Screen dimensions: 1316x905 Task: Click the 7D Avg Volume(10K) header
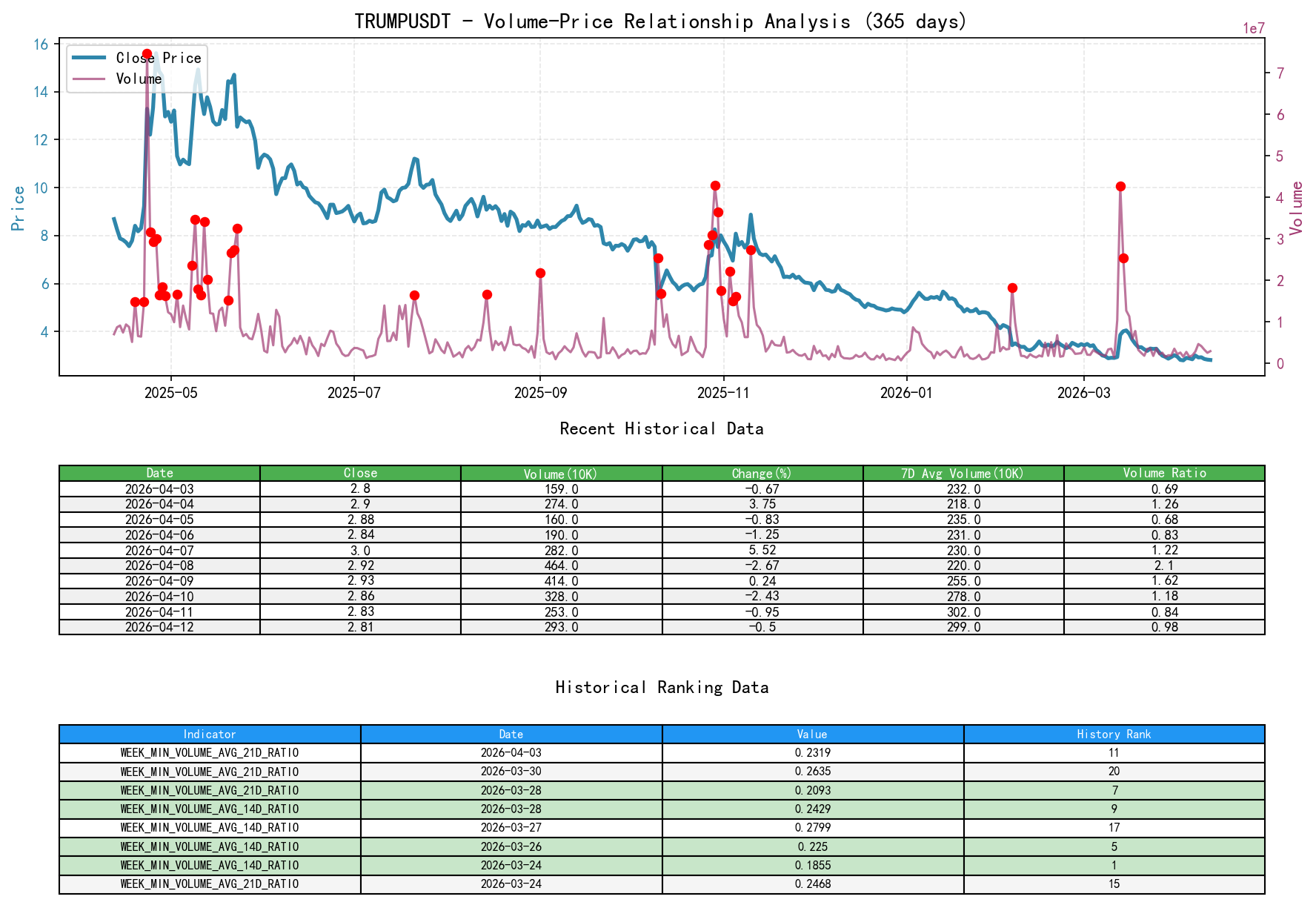[963, 473]
